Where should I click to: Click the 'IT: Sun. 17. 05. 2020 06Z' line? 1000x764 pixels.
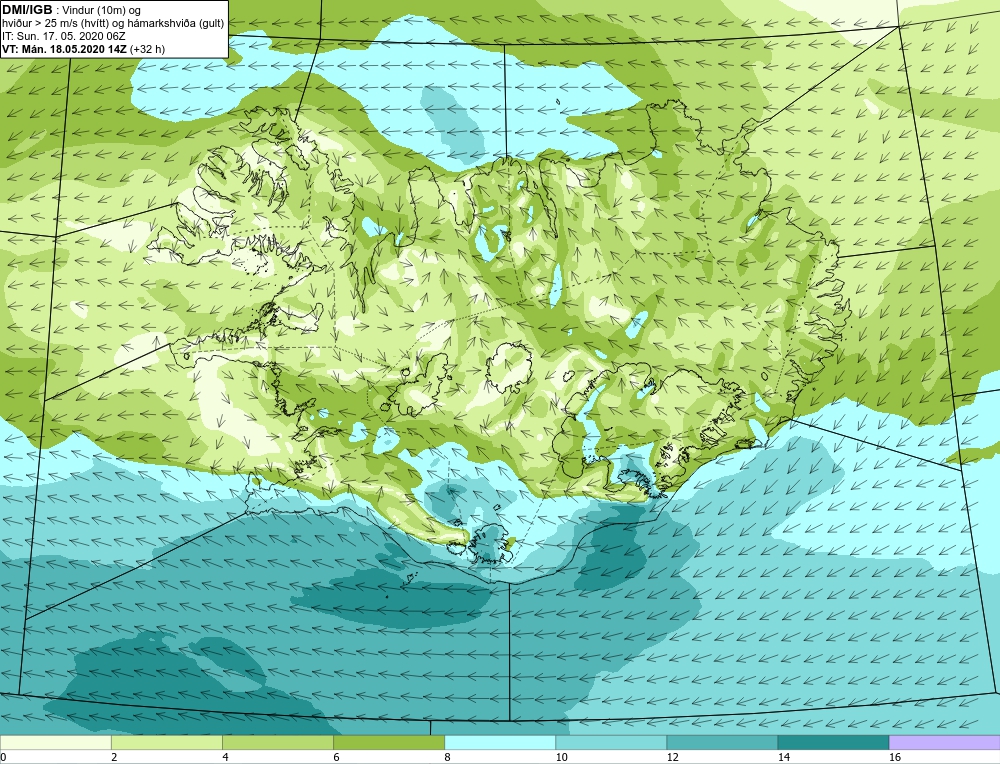tap(64, 36)
